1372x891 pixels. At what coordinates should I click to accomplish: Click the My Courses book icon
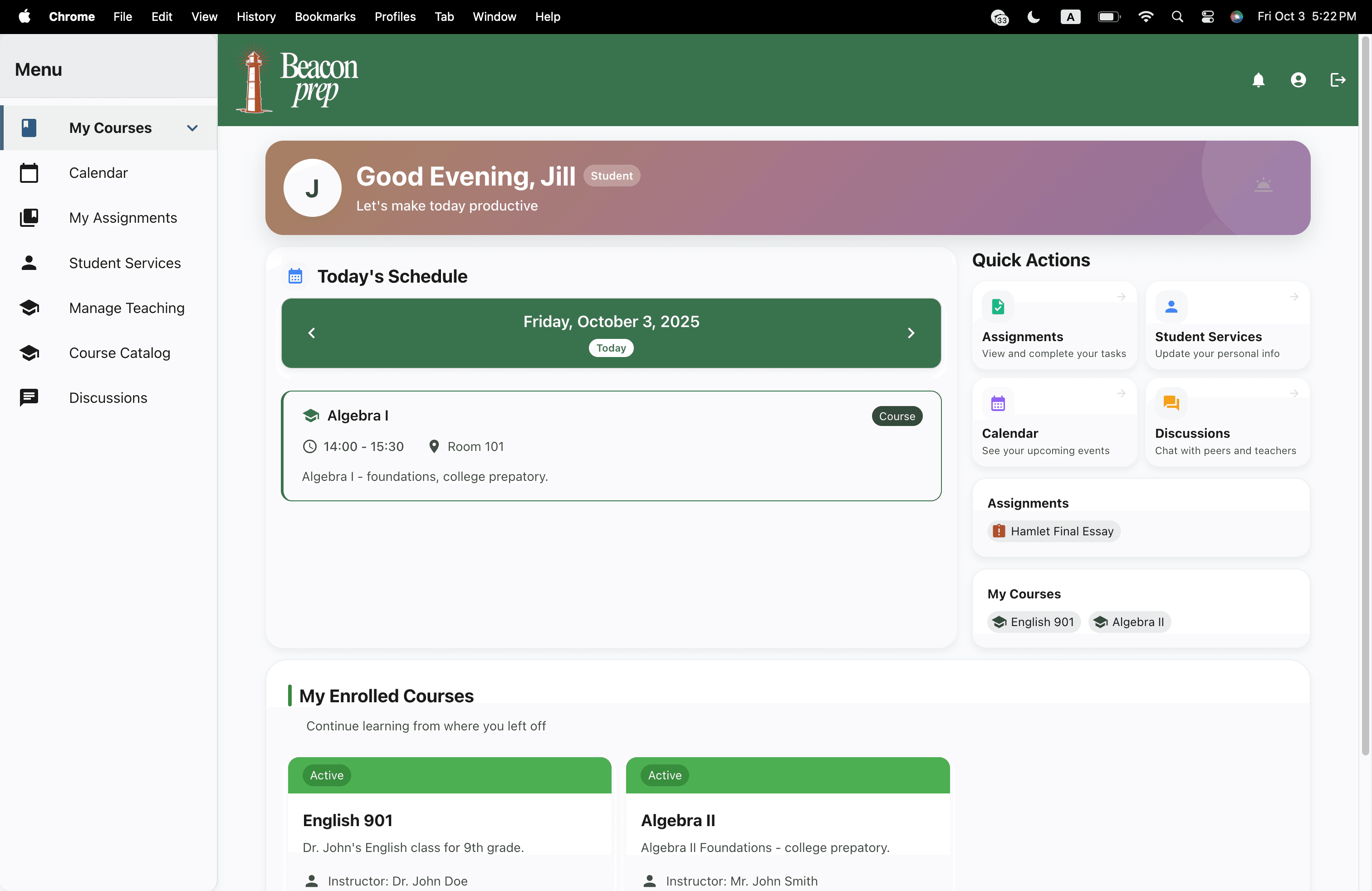pyautogui.click(x=29, y=128)
